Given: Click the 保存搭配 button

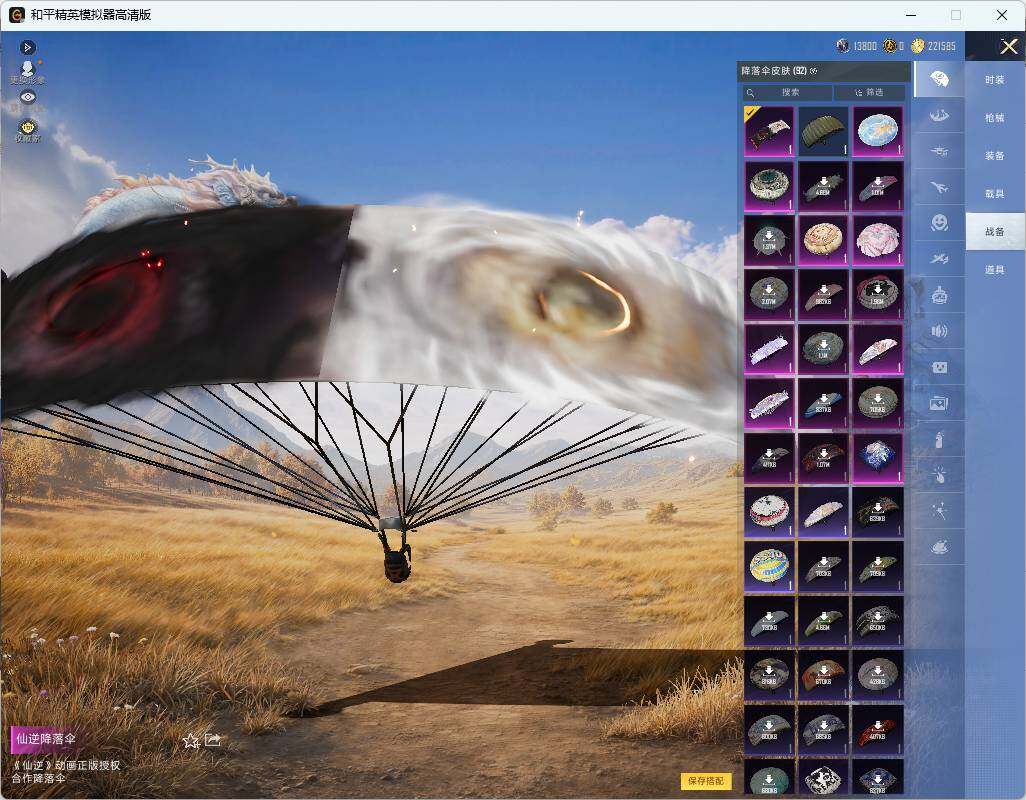Looking at the screenshot, I should (x=706, y=781).
